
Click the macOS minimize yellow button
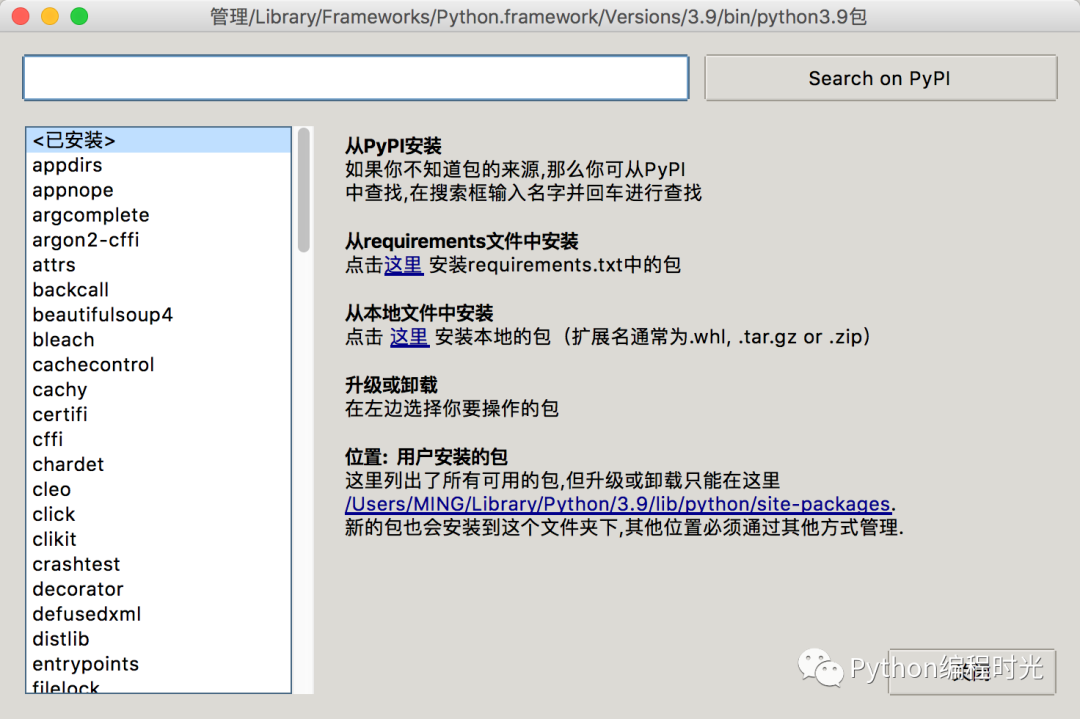pyautogui.click(x=50, y=17)
